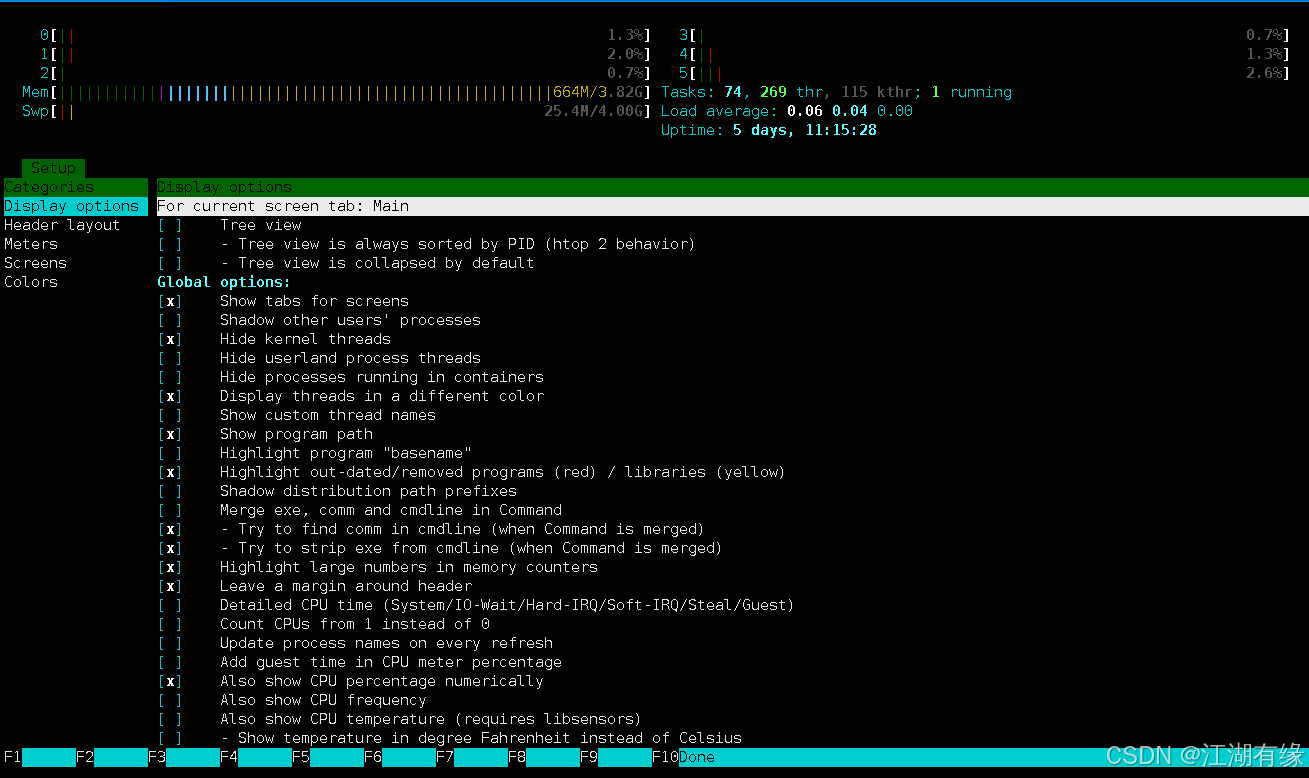Click the Display options panel header
The image size is (1309, 778).
click(732, 187)
